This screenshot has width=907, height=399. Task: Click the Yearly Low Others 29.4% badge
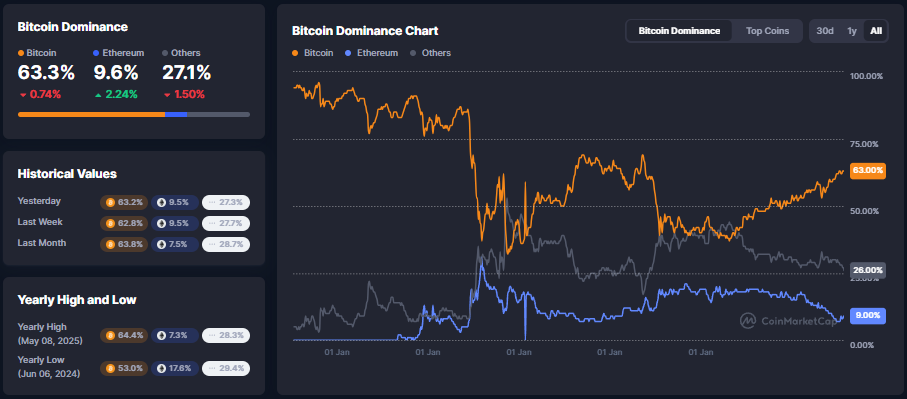(226, 368)
